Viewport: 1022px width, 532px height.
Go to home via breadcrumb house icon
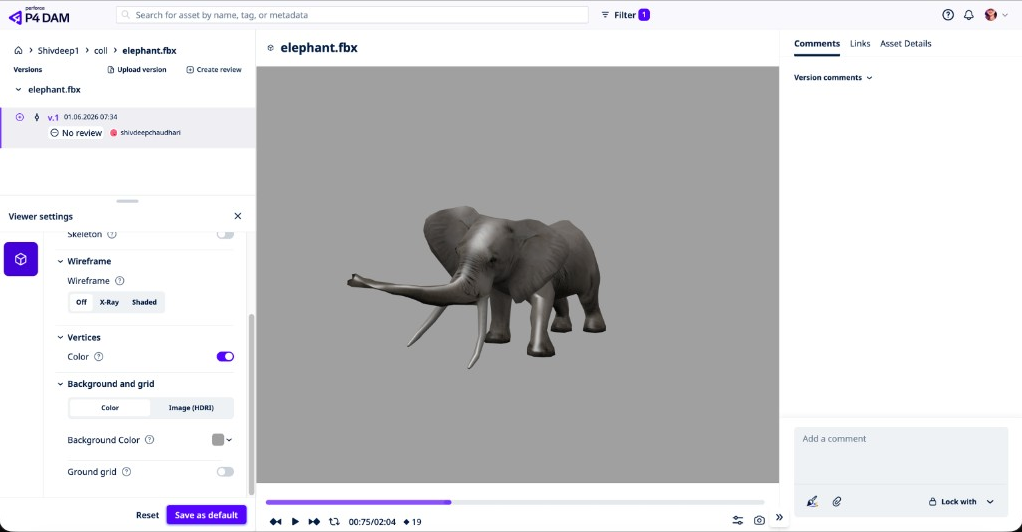point(18,50)
